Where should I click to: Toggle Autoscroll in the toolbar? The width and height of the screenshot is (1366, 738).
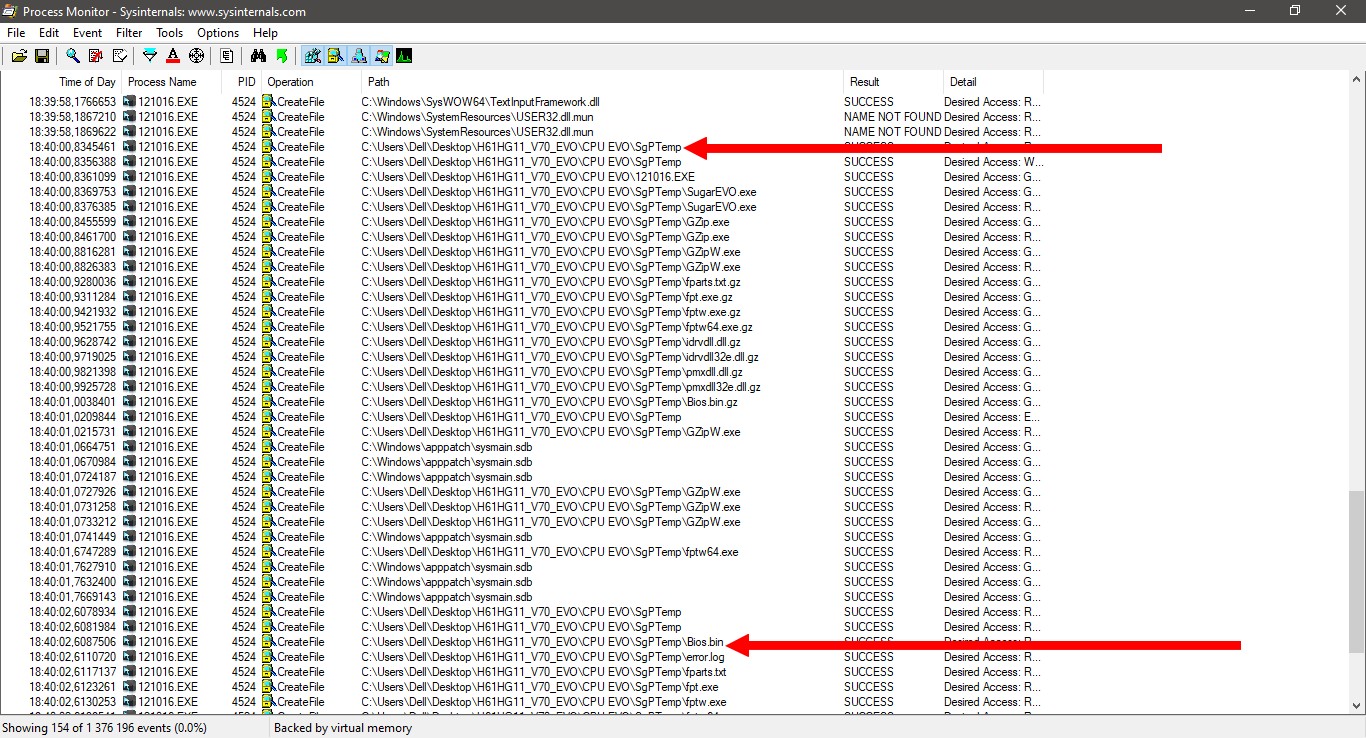[96, 56]
